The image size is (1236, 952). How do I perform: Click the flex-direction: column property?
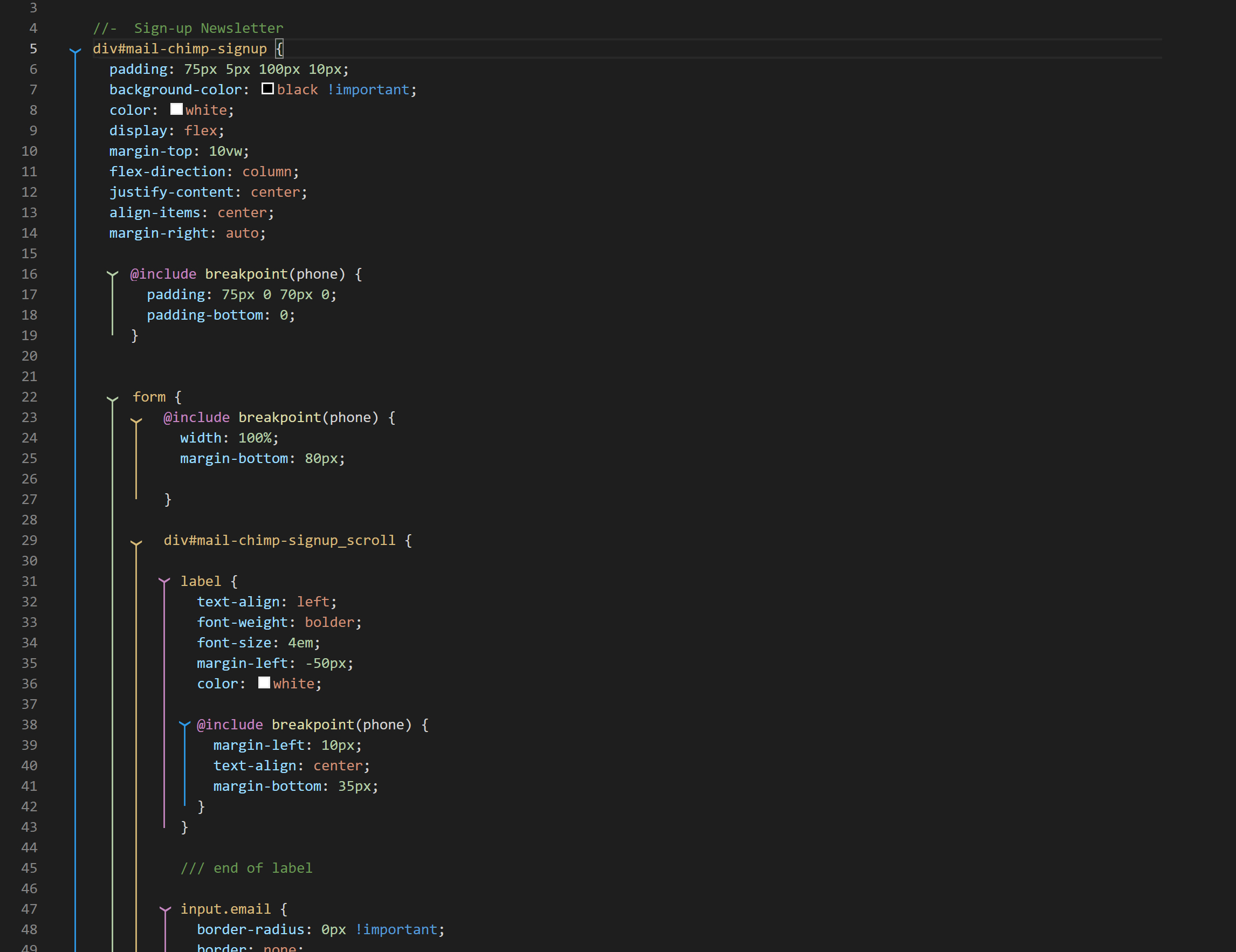204,171
